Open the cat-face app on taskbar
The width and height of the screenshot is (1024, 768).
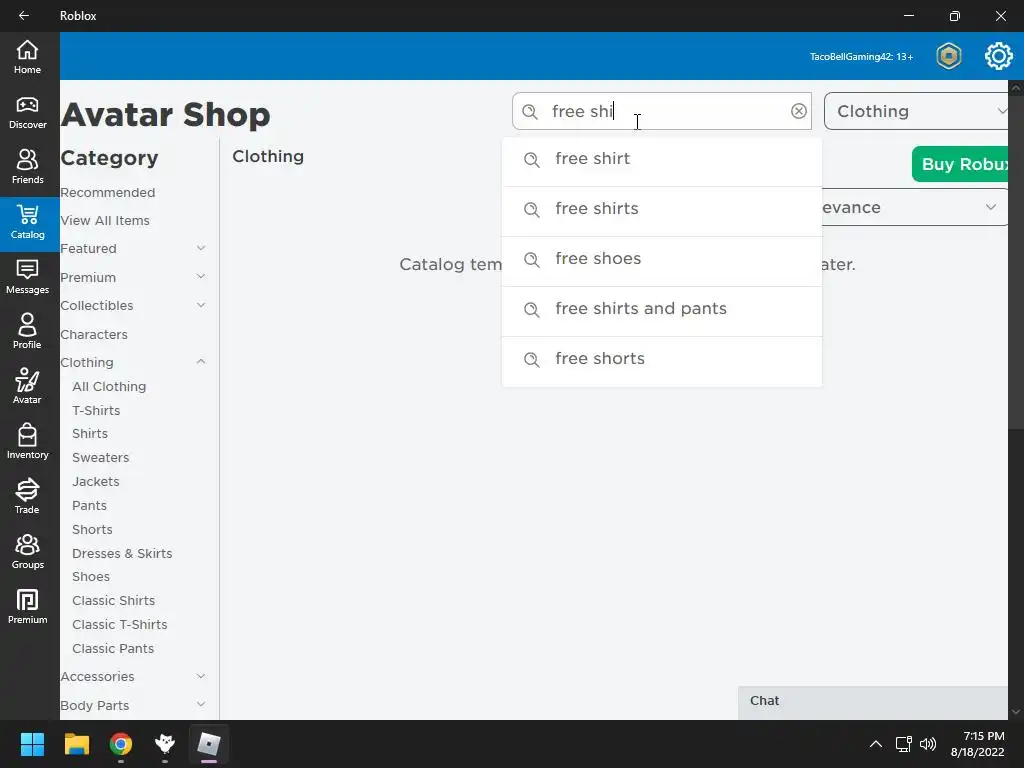pos(165,744)
